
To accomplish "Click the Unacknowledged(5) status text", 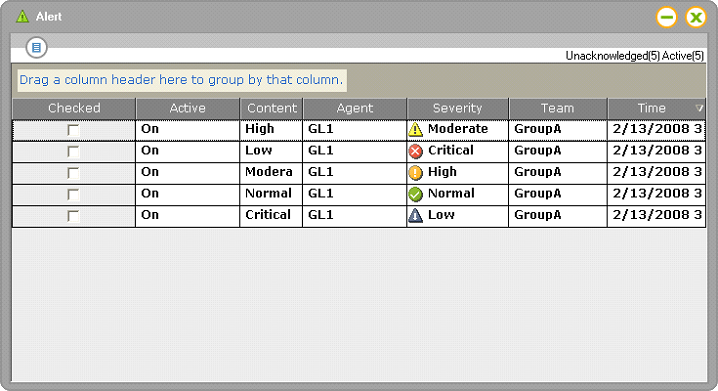I will click(613, 56).
